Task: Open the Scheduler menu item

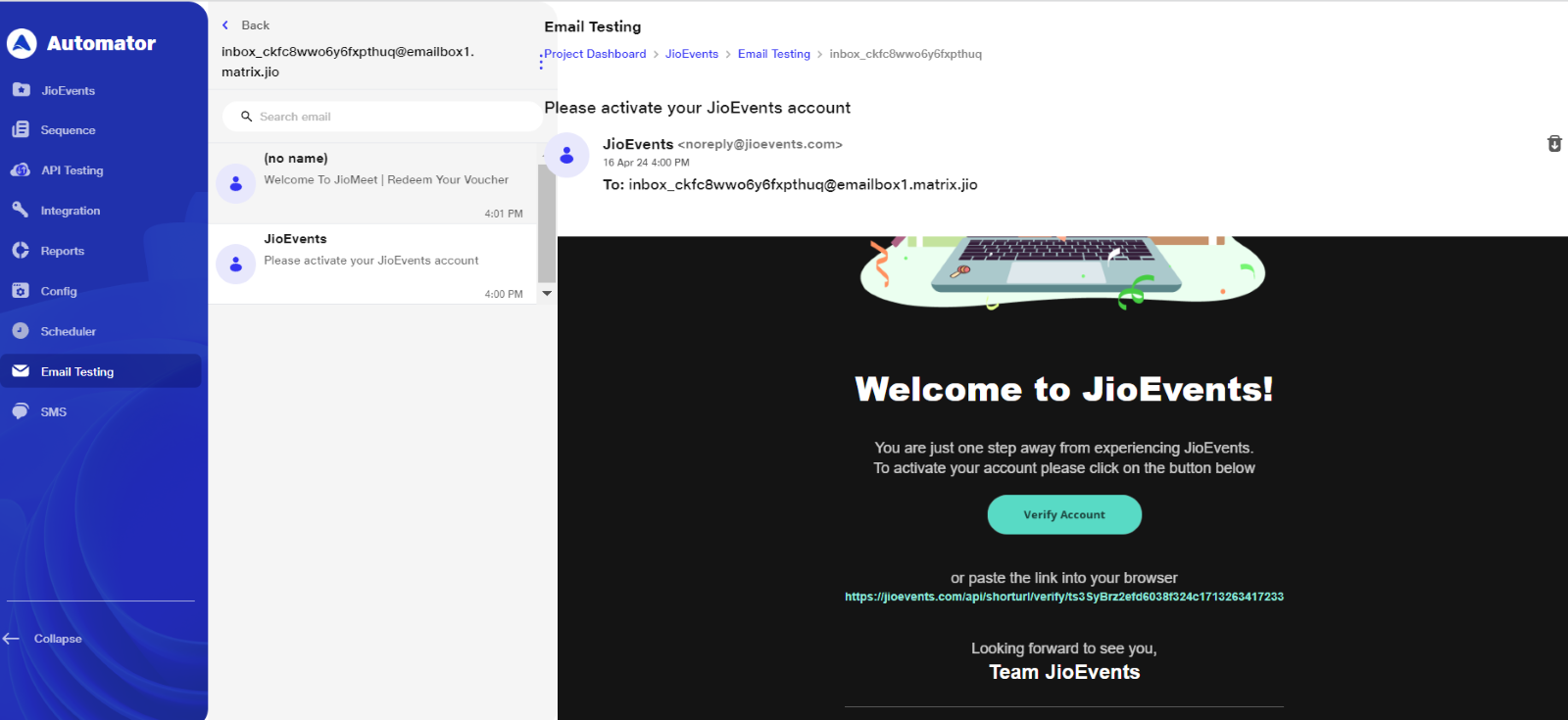Action: (68, 331)
